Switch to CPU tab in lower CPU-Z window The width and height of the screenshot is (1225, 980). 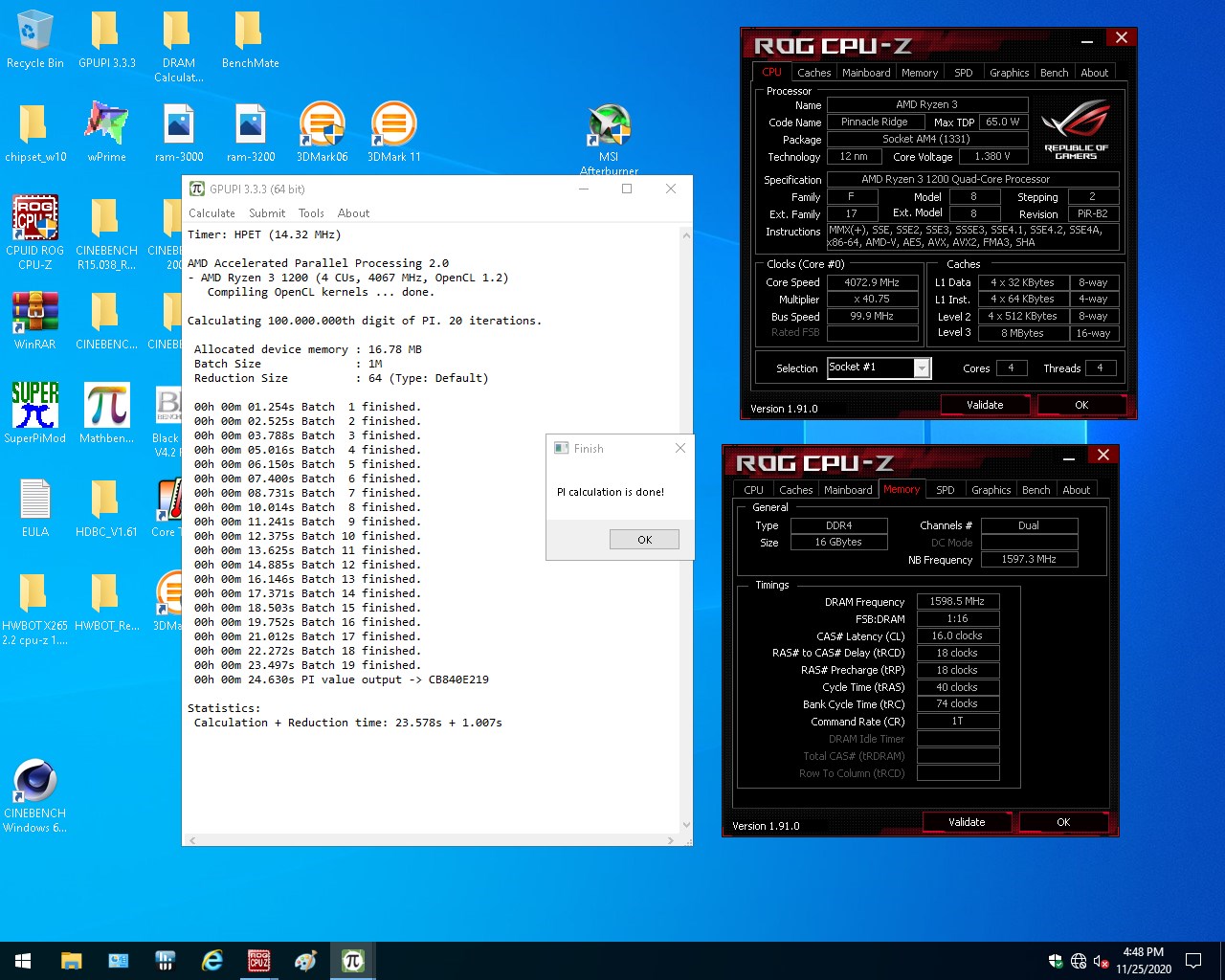(754, 490)
